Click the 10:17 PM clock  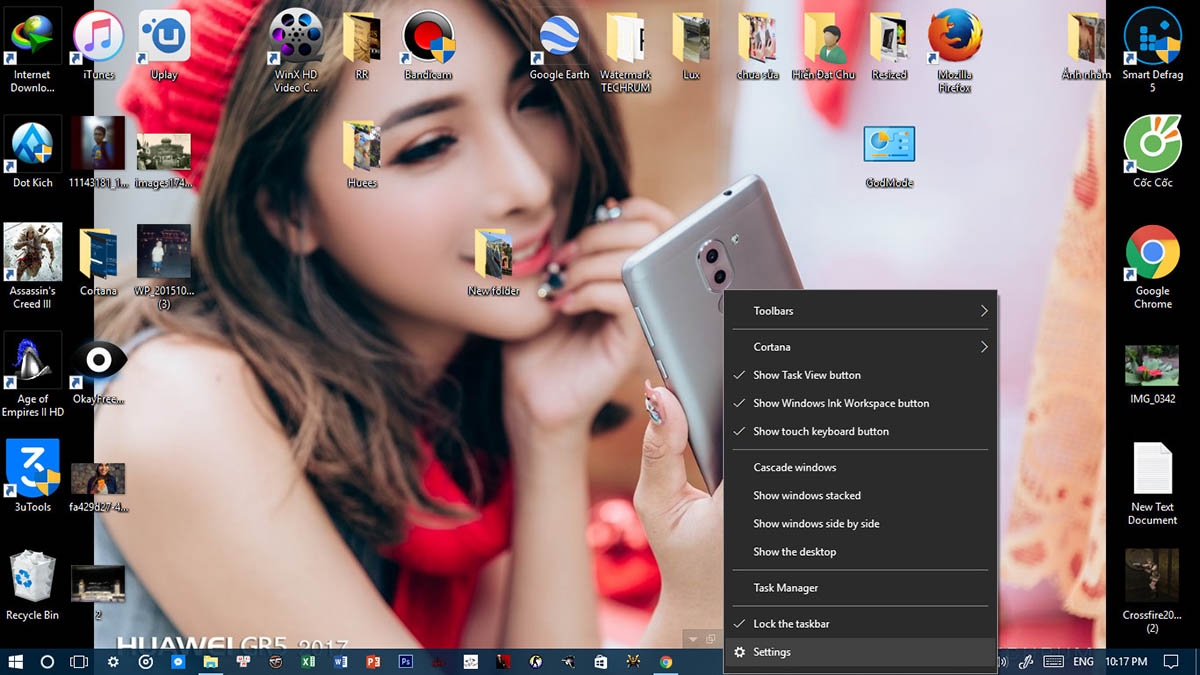pyautogui.click(x=1126, y=662)
